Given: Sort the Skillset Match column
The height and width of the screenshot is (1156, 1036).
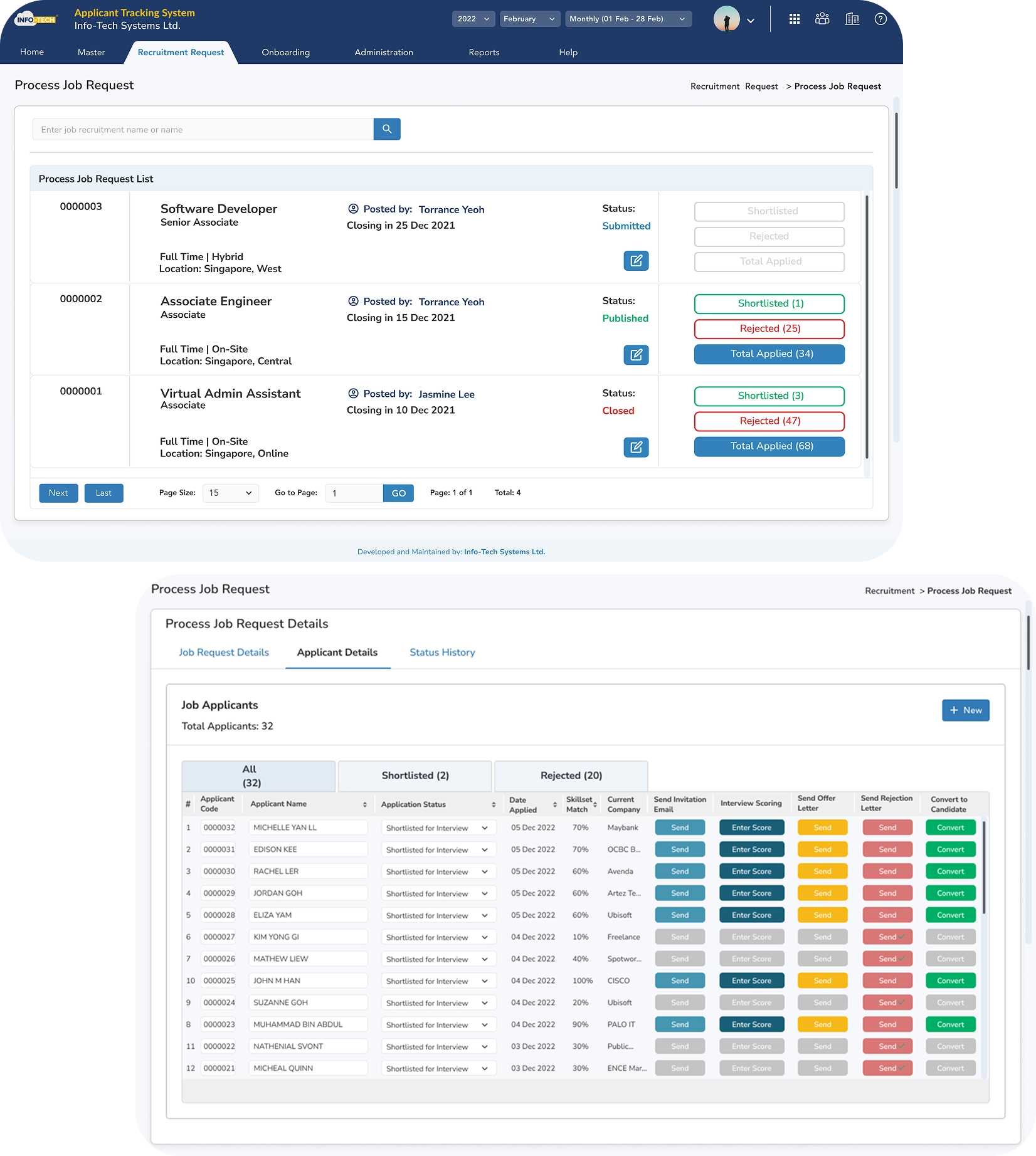Looking at the screenshot, I should point(595,804).
